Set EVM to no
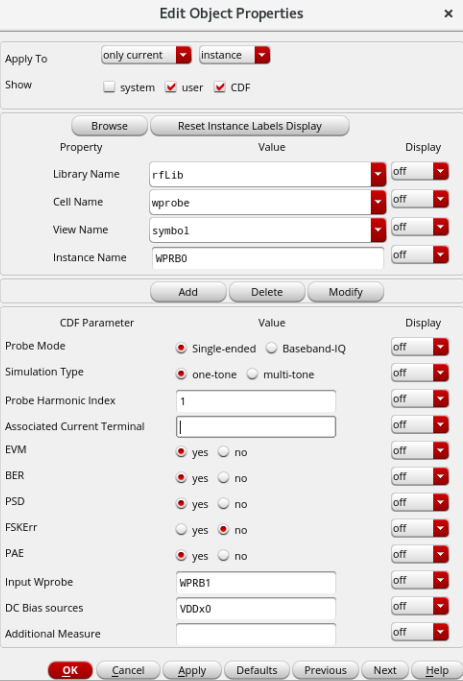The height and width of the screenshot is (681, 463). click(224, 452)
